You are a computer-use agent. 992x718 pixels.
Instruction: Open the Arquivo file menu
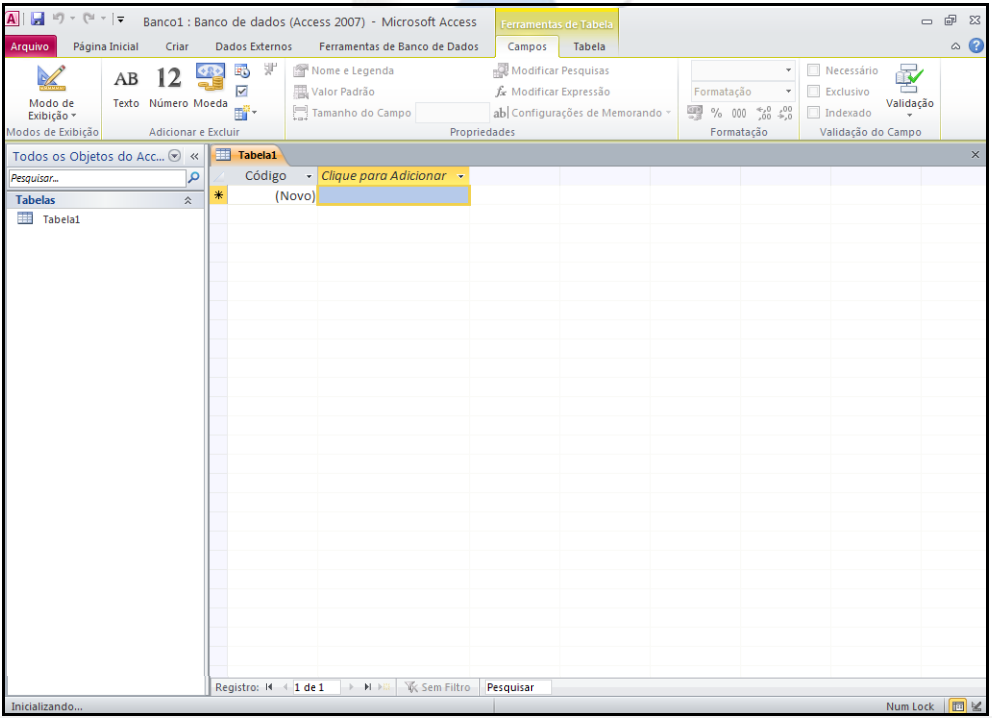(x=30, y=46)
